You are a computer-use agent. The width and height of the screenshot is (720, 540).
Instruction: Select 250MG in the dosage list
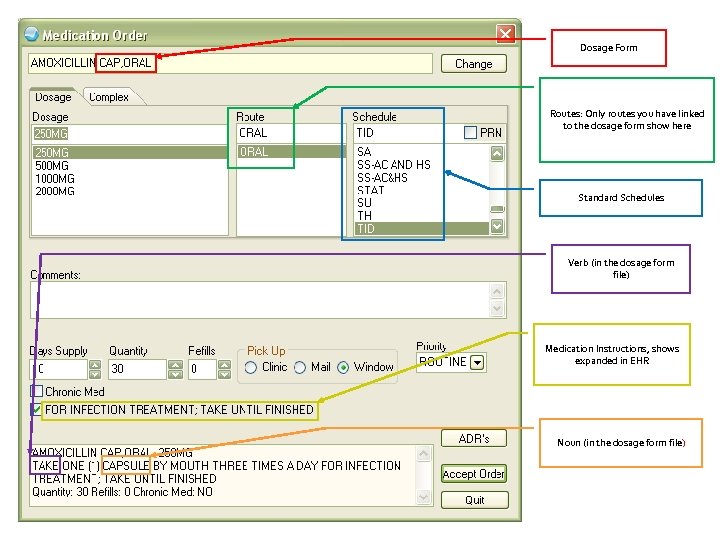129,152
